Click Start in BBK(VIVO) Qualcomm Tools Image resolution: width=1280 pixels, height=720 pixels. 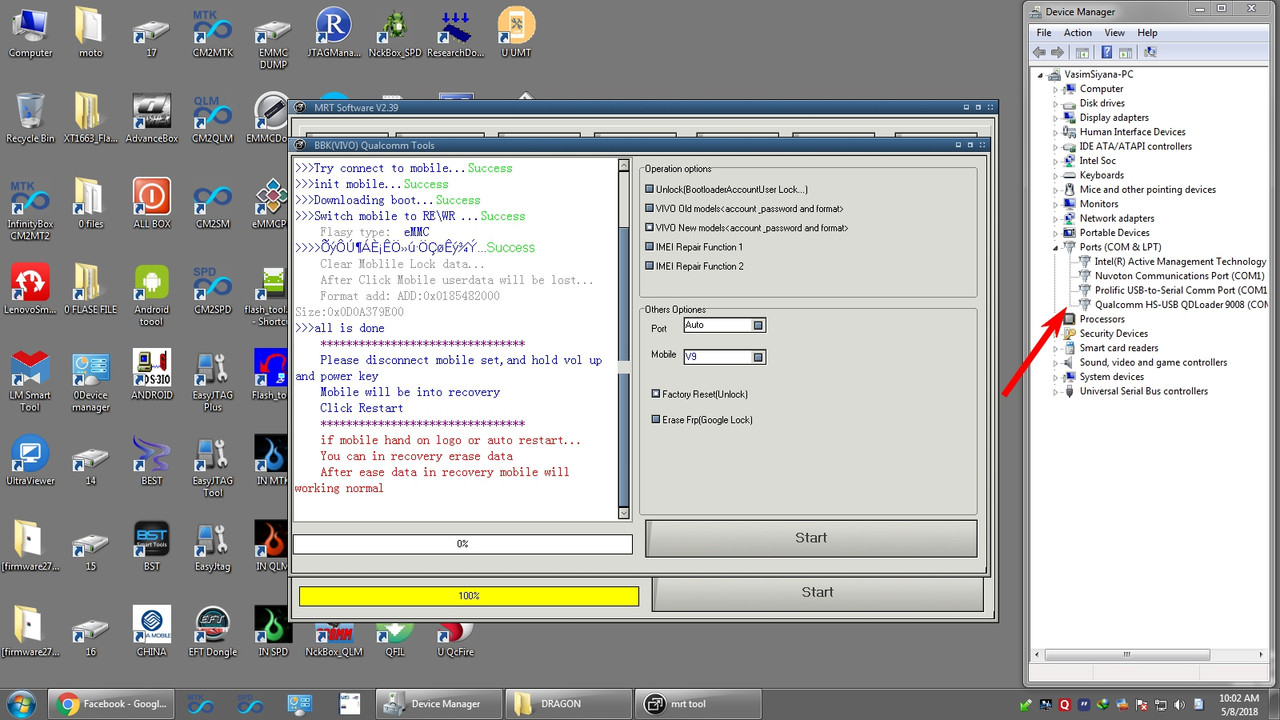click(811, 538)
